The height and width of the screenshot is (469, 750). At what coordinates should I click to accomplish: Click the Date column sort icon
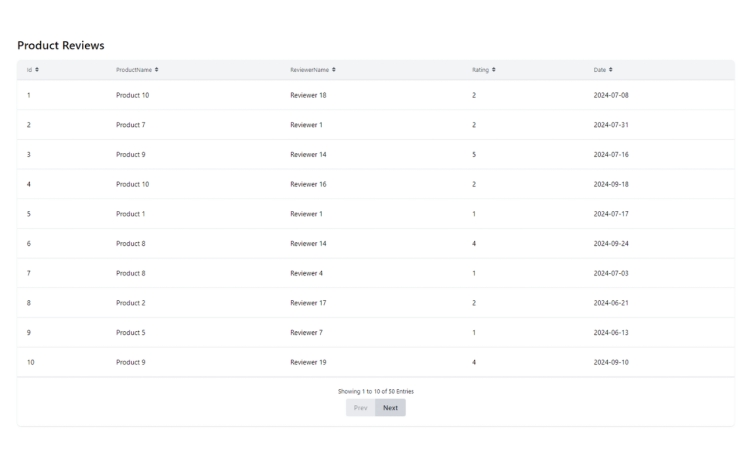click(610, 70)
